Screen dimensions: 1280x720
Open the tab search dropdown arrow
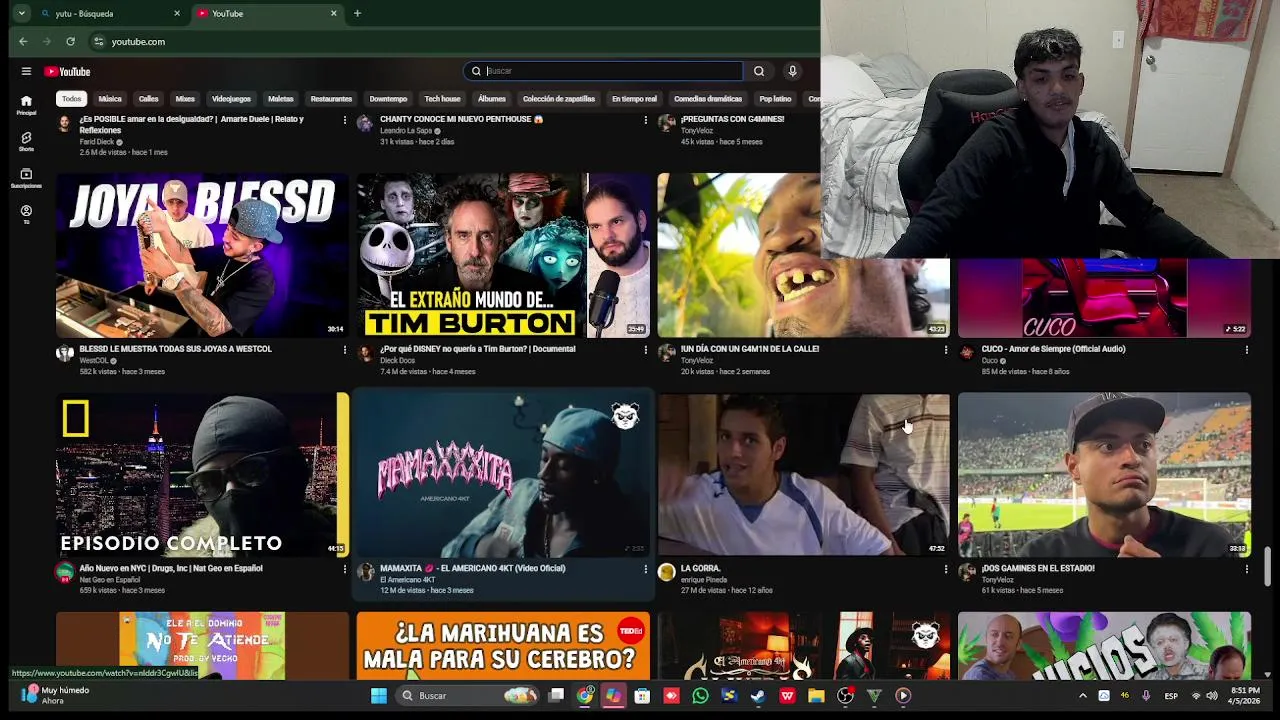pos(21,13)
